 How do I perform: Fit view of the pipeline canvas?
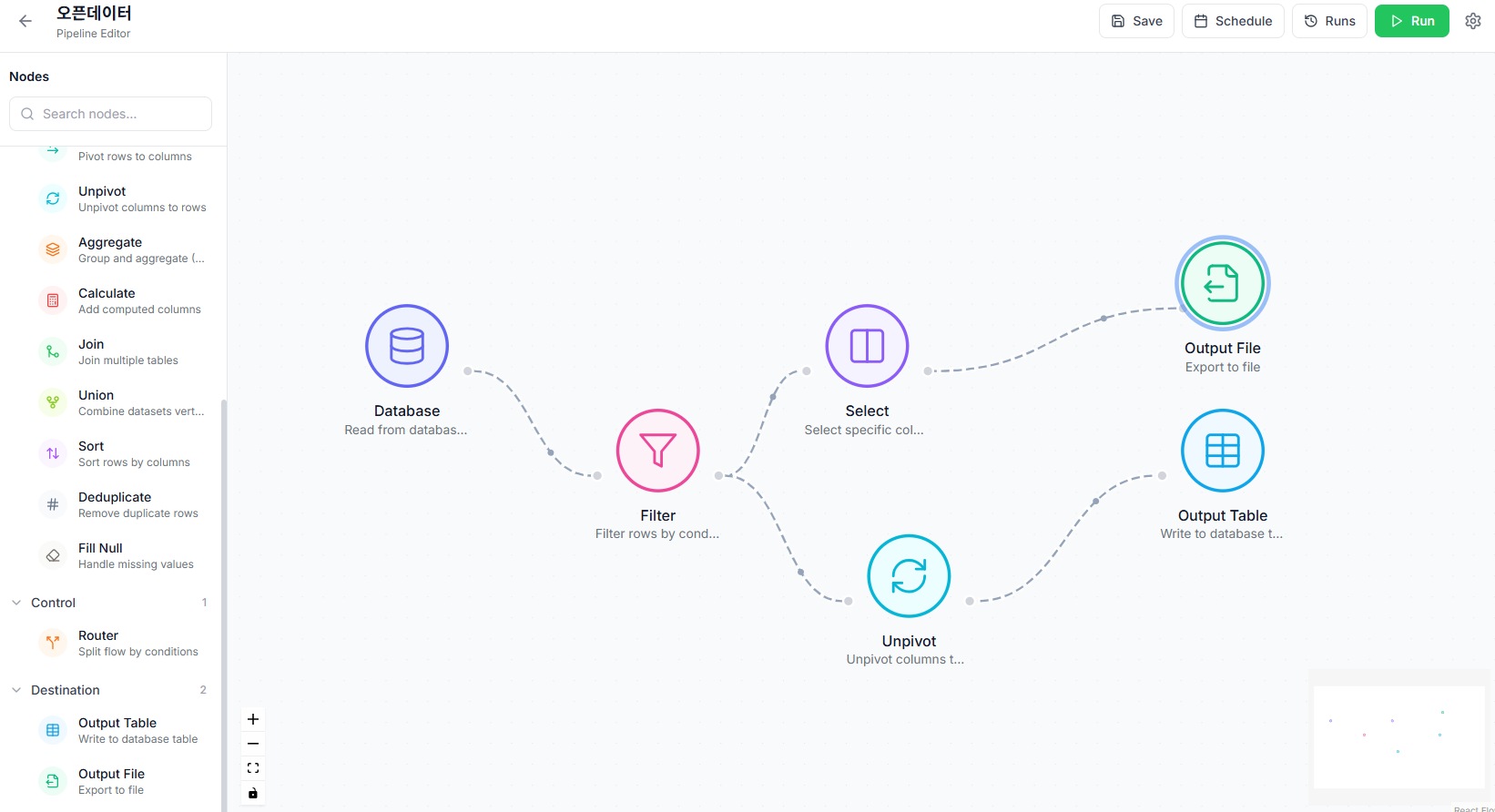coord(253,768)
